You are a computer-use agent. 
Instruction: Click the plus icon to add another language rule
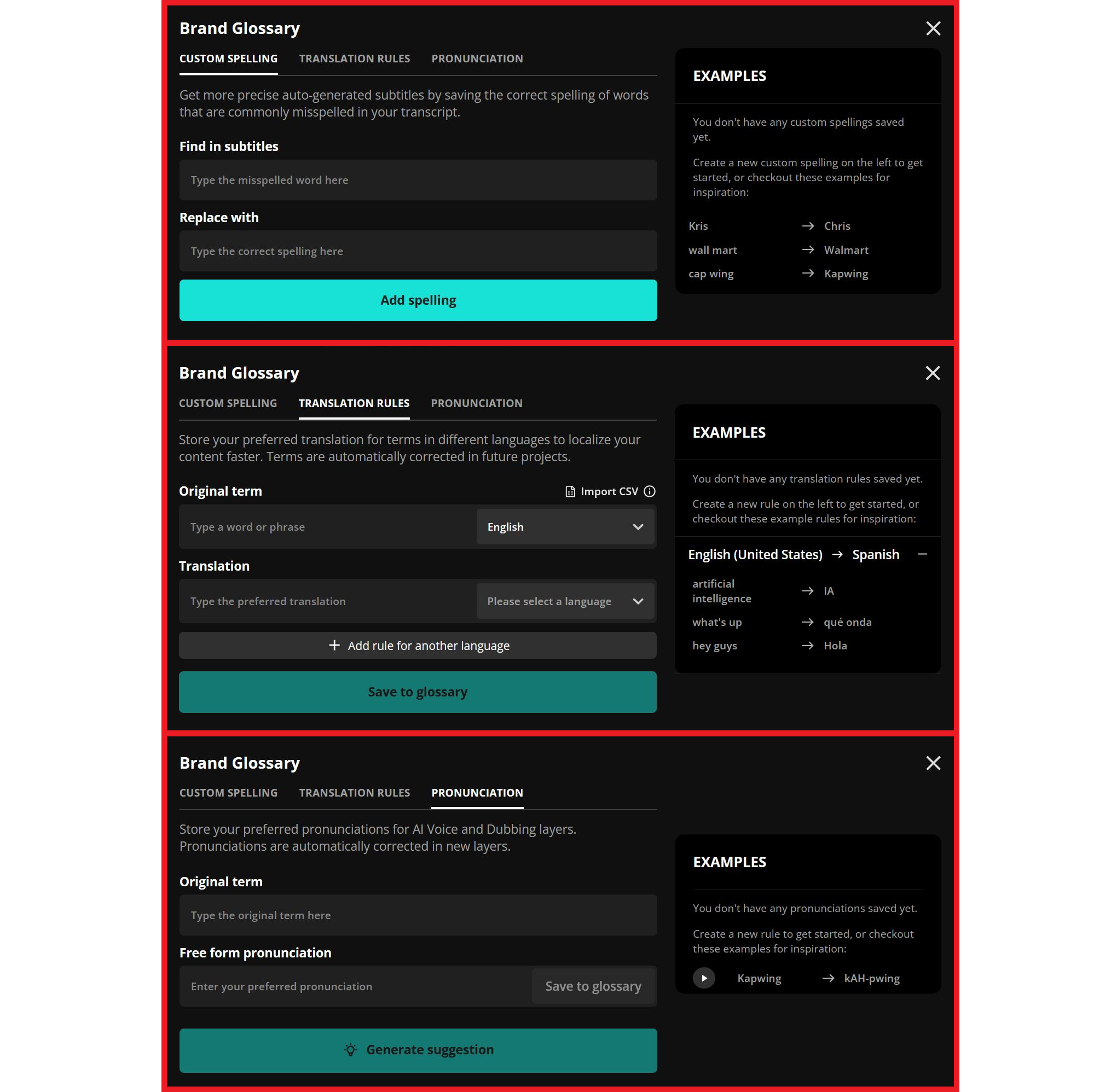[x=333, y=645]
